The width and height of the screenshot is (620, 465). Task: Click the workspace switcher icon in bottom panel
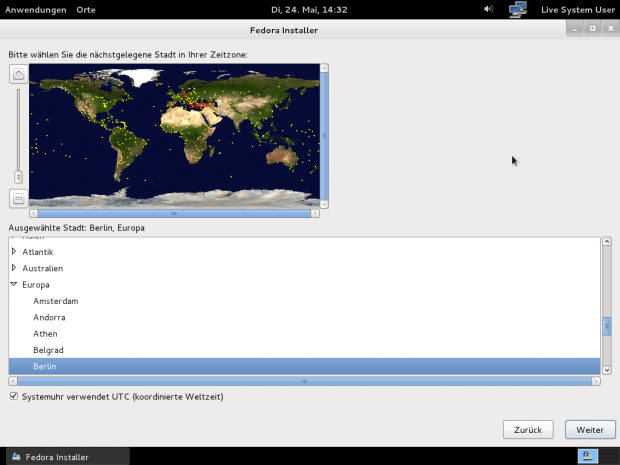(x=587, y=457)
